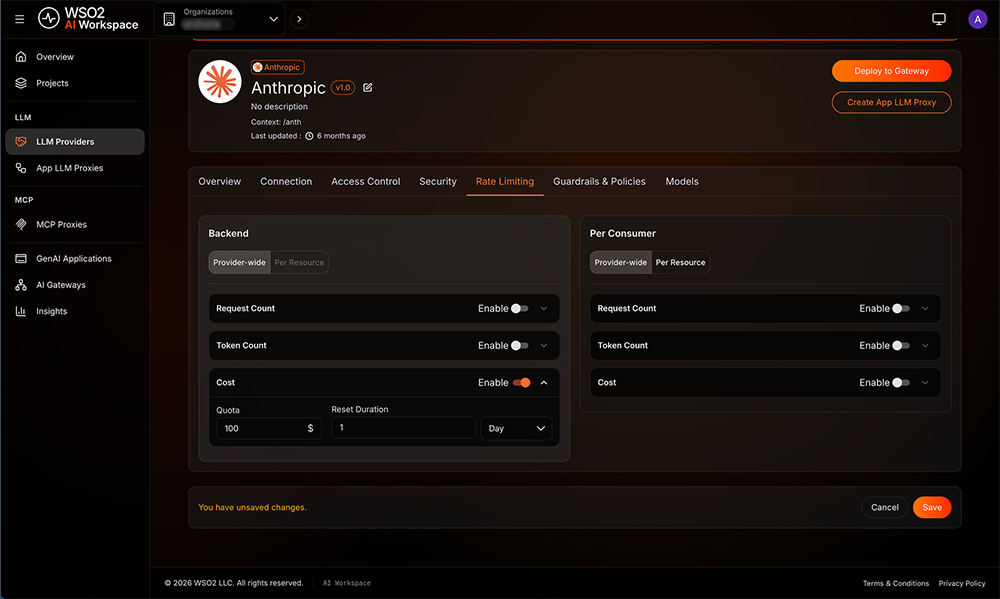
Task: Click the Anthropic provider logo
Action: pyautogui.click(x=220, y=82)
